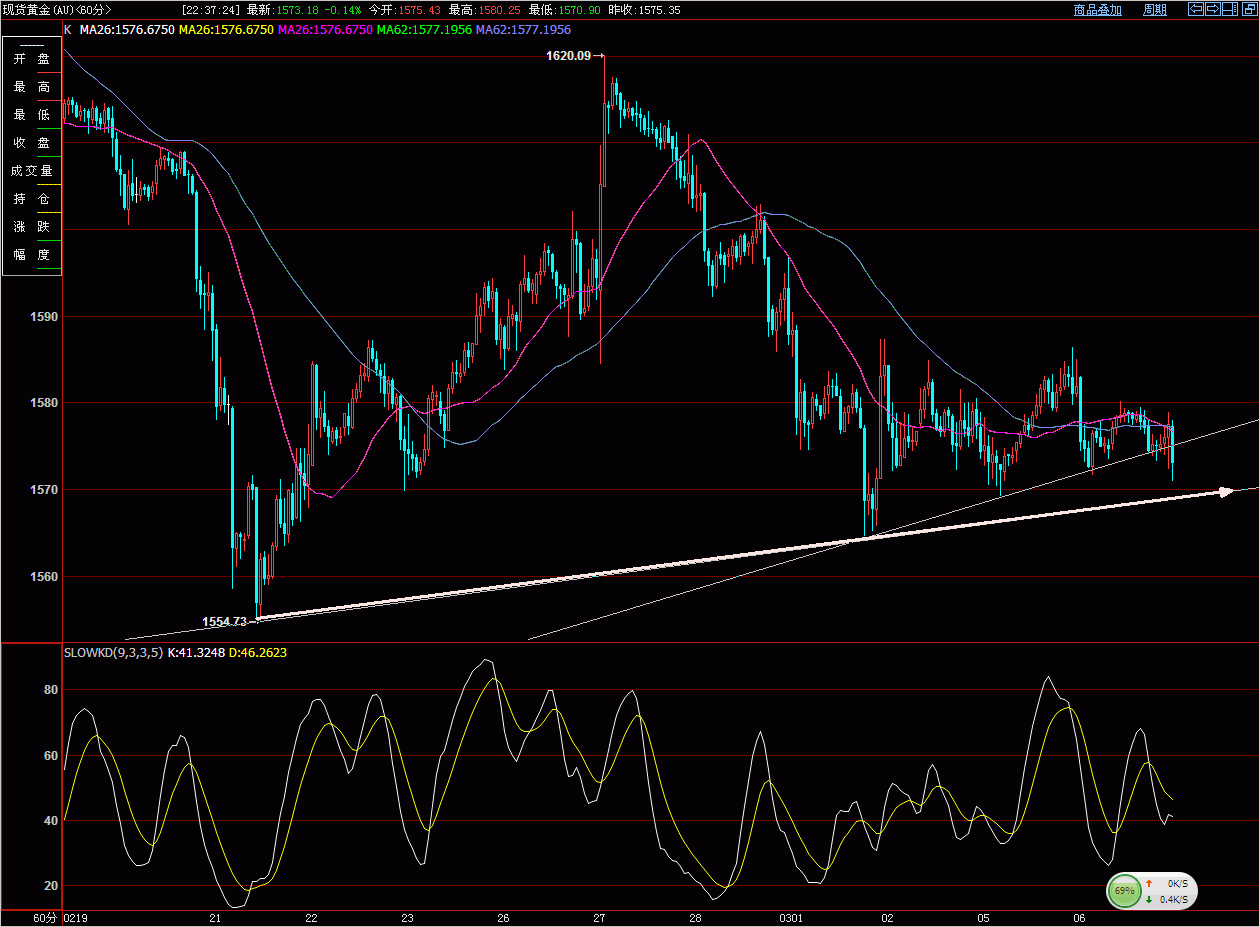1259x927 pixels.
Task: Click the 60分 period label at bottom-left
Action: point(45,918)
